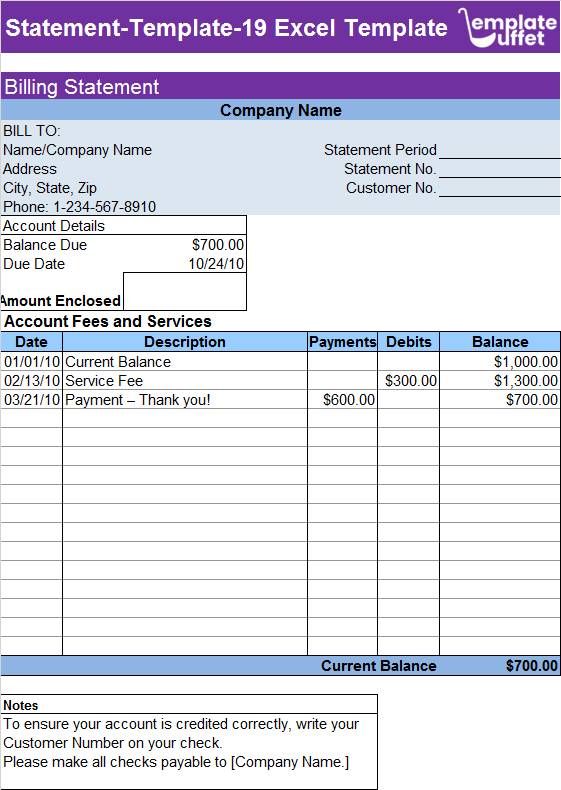561x790 pixels.
Task: Click the 'Current Balance' description cell
Action: [x=184, y=362]
